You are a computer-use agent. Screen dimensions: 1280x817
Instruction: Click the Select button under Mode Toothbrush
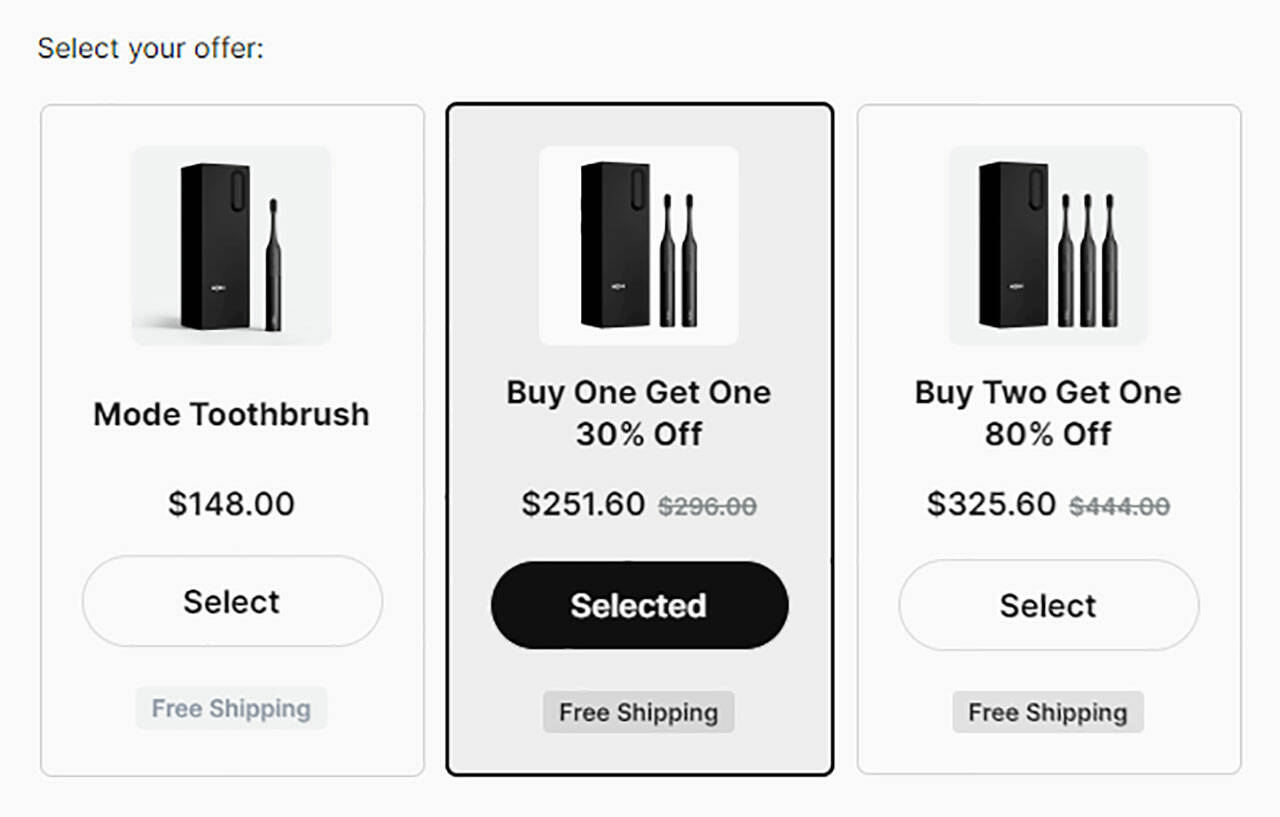coord(232,601)
